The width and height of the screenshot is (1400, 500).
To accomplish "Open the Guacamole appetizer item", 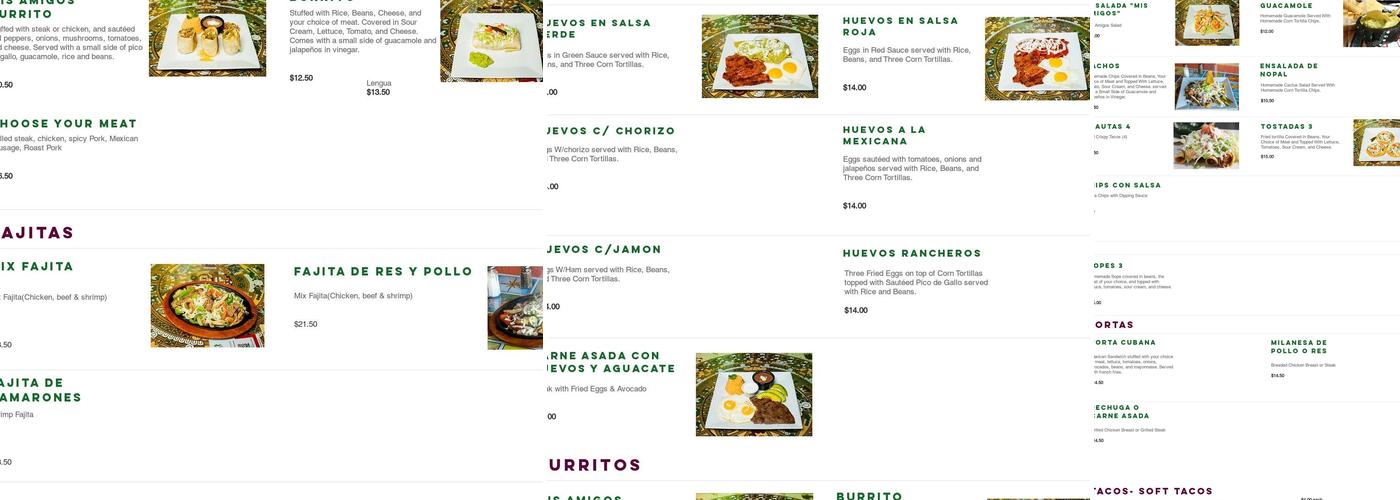I will tap(1286, 6).
